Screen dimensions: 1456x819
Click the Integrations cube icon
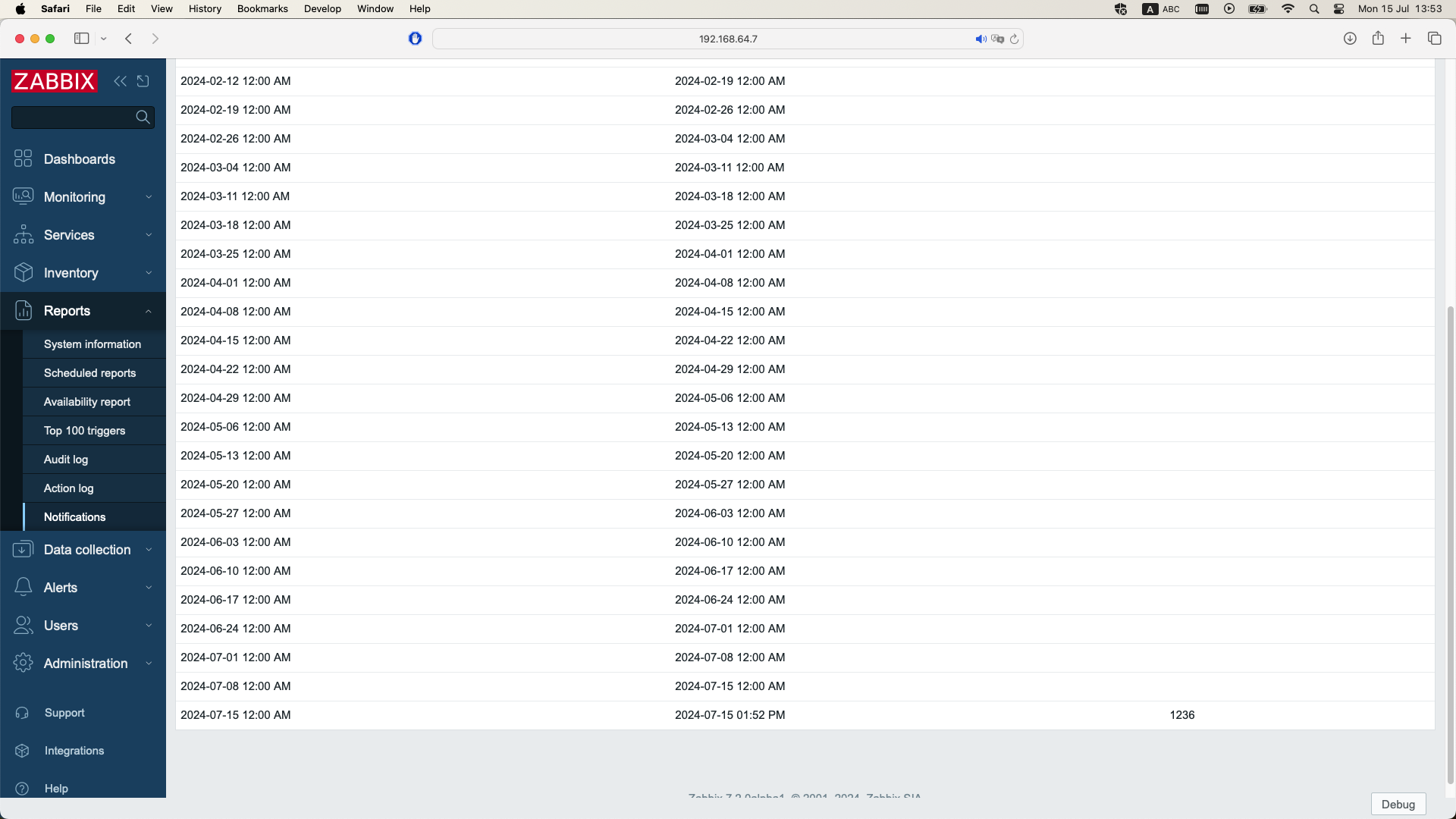click(23, 751)
